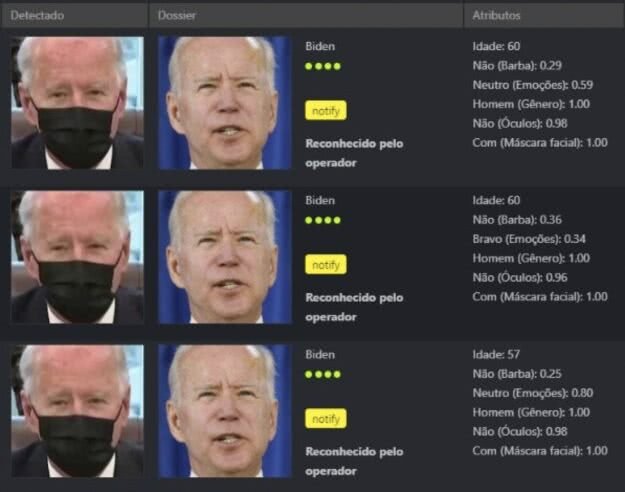
Task: Click the notify button in the third row
Action: [326, 419]
